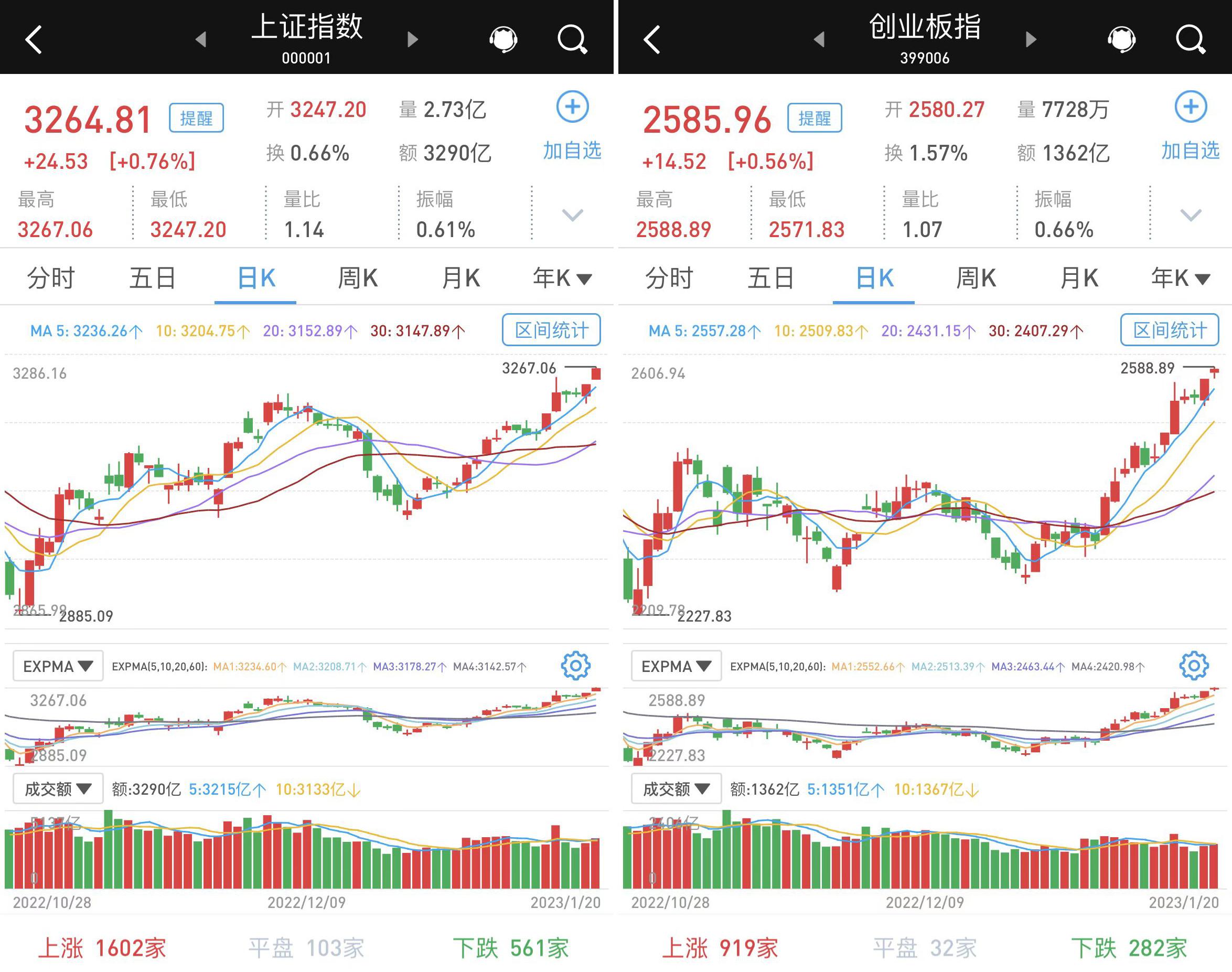Tap MA 5: 2557.28 value on 创业板指
The width and height of the screenshot is (1232, 972).
click(x=704, y=330)
